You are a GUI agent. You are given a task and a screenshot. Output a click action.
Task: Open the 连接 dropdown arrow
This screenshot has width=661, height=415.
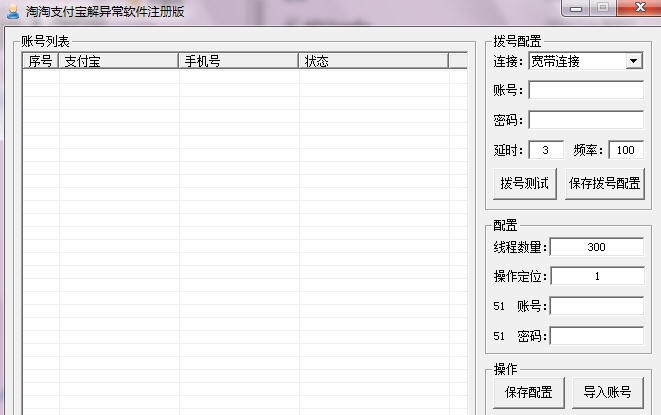(x=633, y=61)
